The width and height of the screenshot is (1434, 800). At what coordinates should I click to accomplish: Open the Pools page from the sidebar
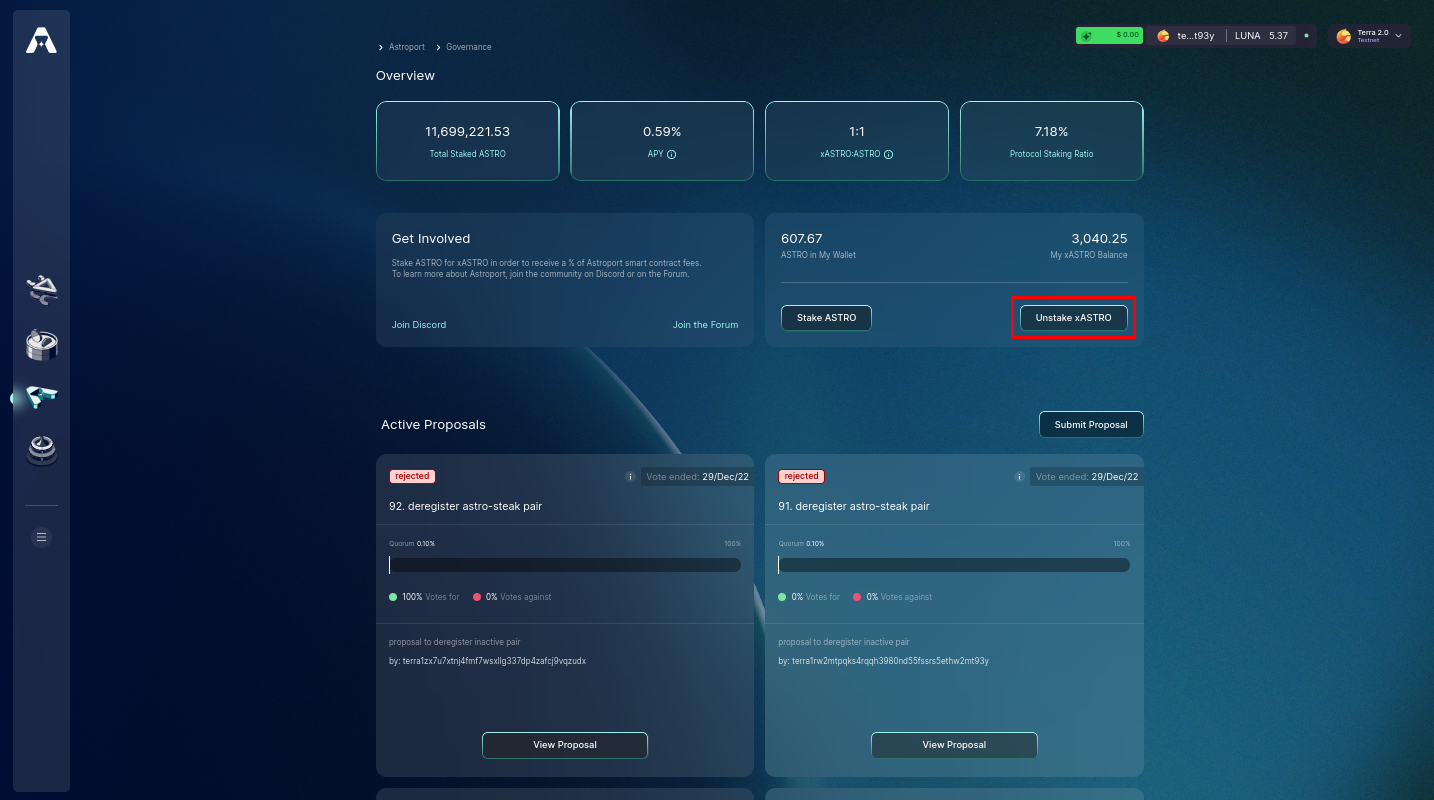point(41,345)
